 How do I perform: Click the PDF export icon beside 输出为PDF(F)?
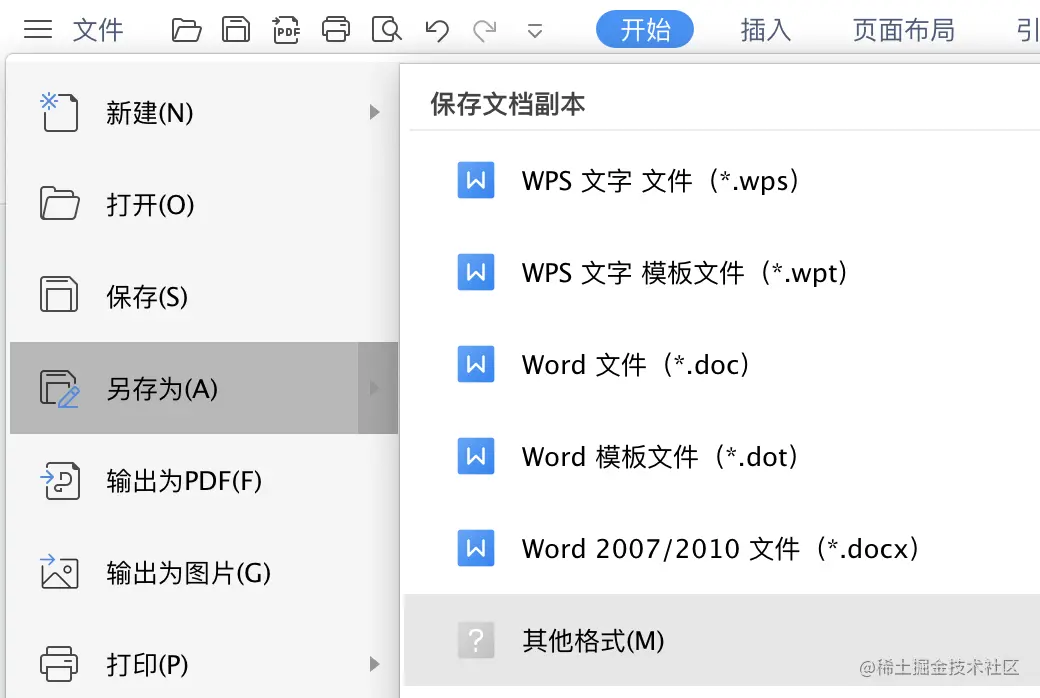[x=60, y=480]
